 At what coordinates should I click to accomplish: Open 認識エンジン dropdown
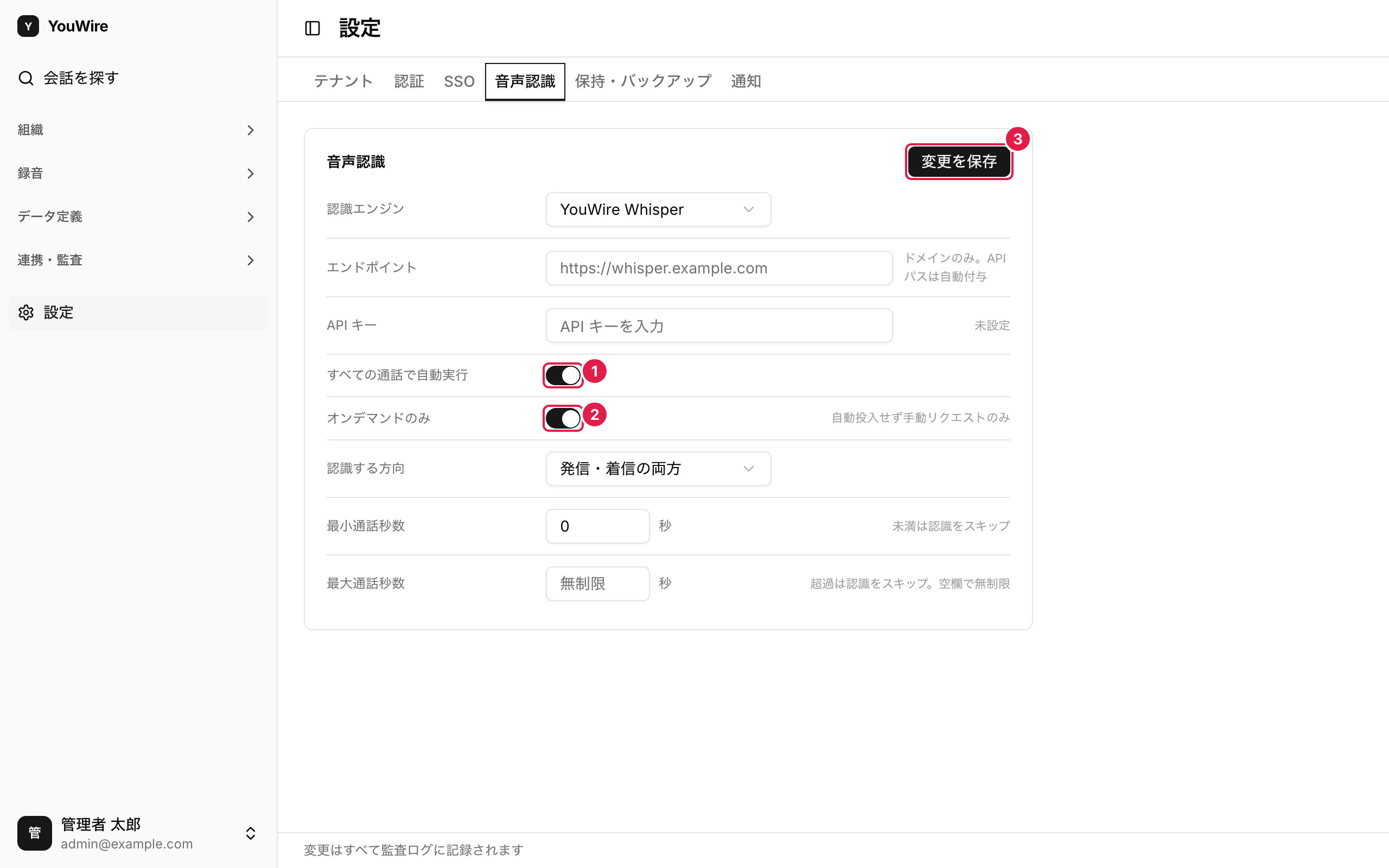(x=658, y=209)
